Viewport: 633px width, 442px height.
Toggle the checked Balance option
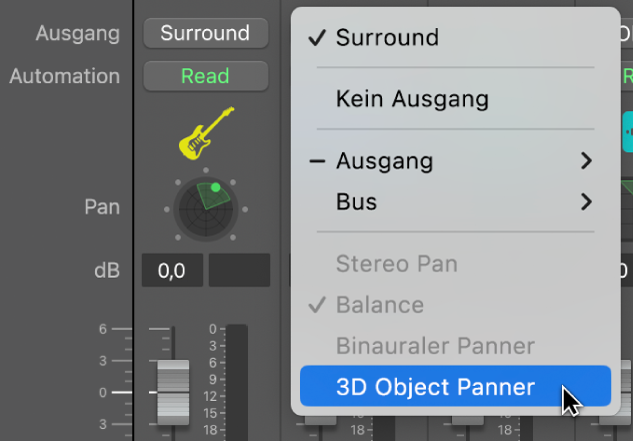coord(379,305)
